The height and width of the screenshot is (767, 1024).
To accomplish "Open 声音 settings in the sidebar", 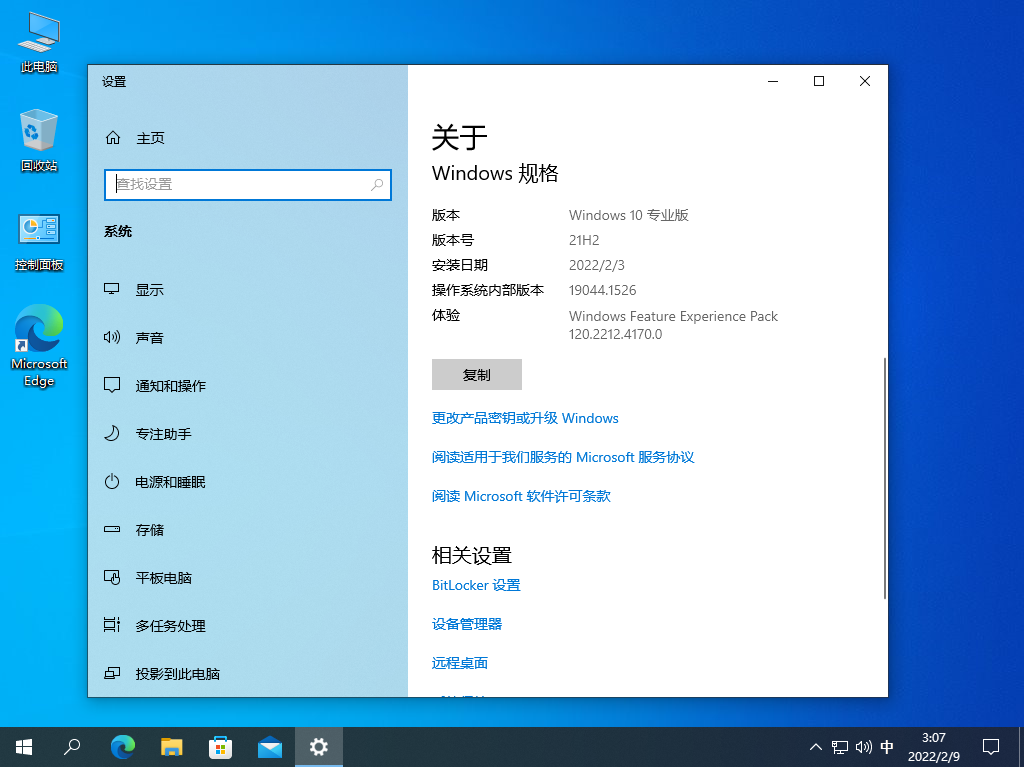I will point(150,337).
